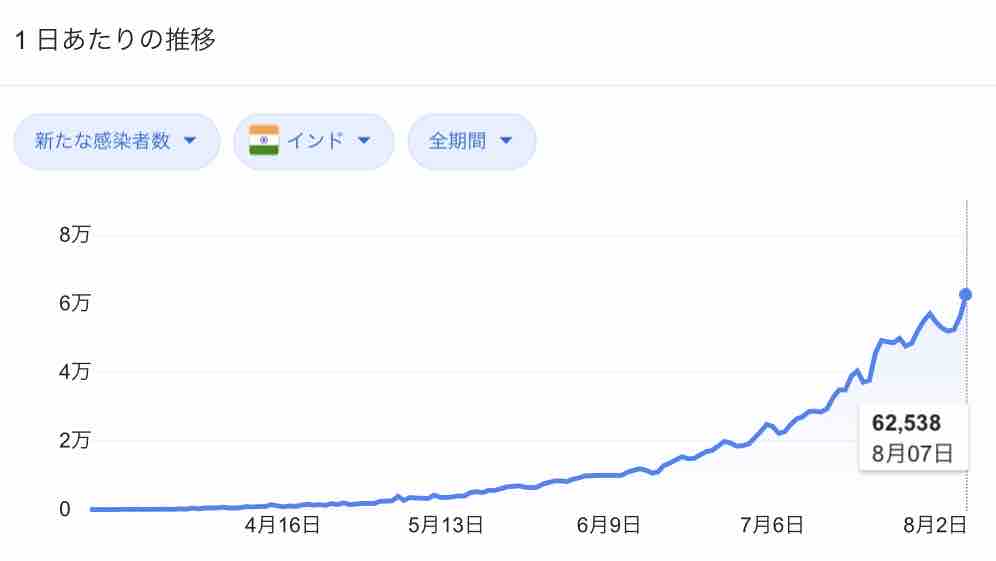Image resolution: width=996 pixels, height=561 pixels.
Task: Open the インド country selector
Action: tap(314, 140)
